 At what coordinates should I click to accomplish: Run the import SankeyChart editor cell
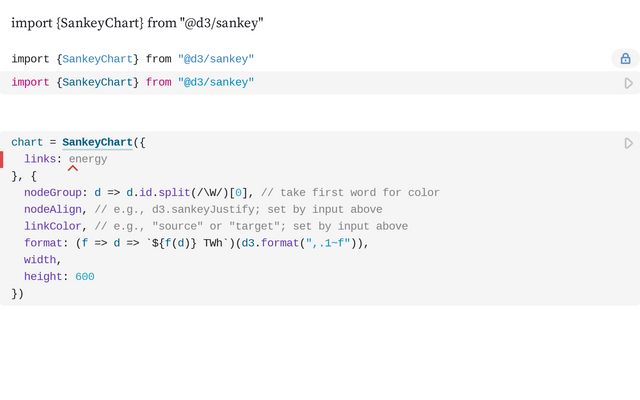click(628, 83)
